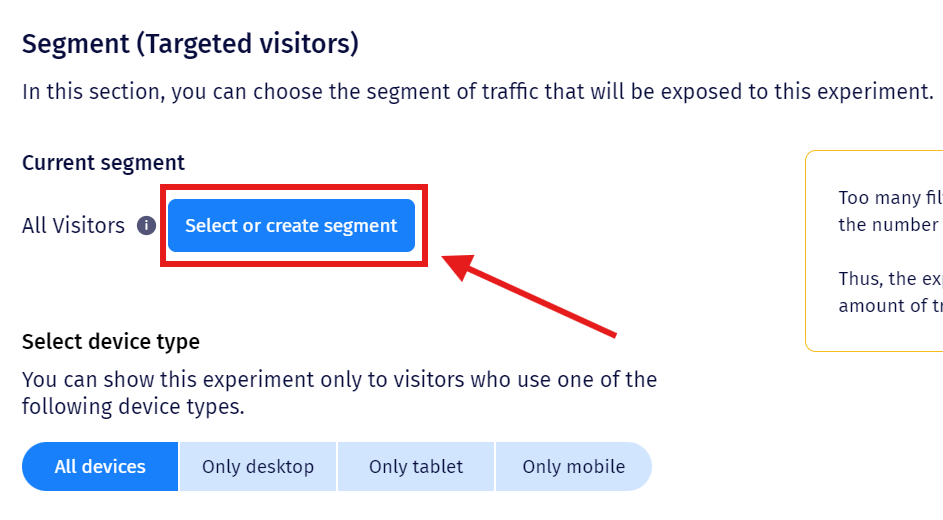Screen dimensions: 943x520
Task: Click the 'following device types.' text line
Action: point(133,407)
